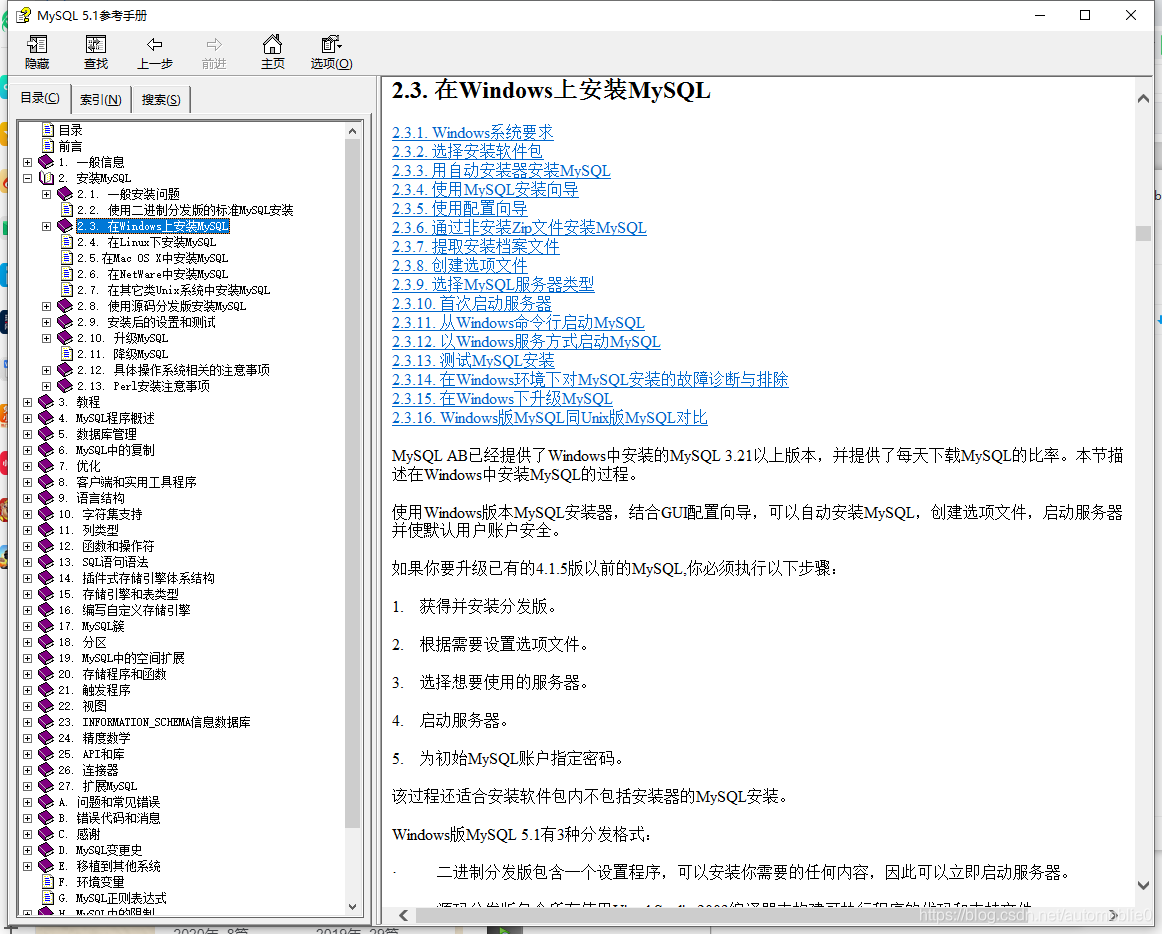Select tree item 21. 触发程序

94,689
